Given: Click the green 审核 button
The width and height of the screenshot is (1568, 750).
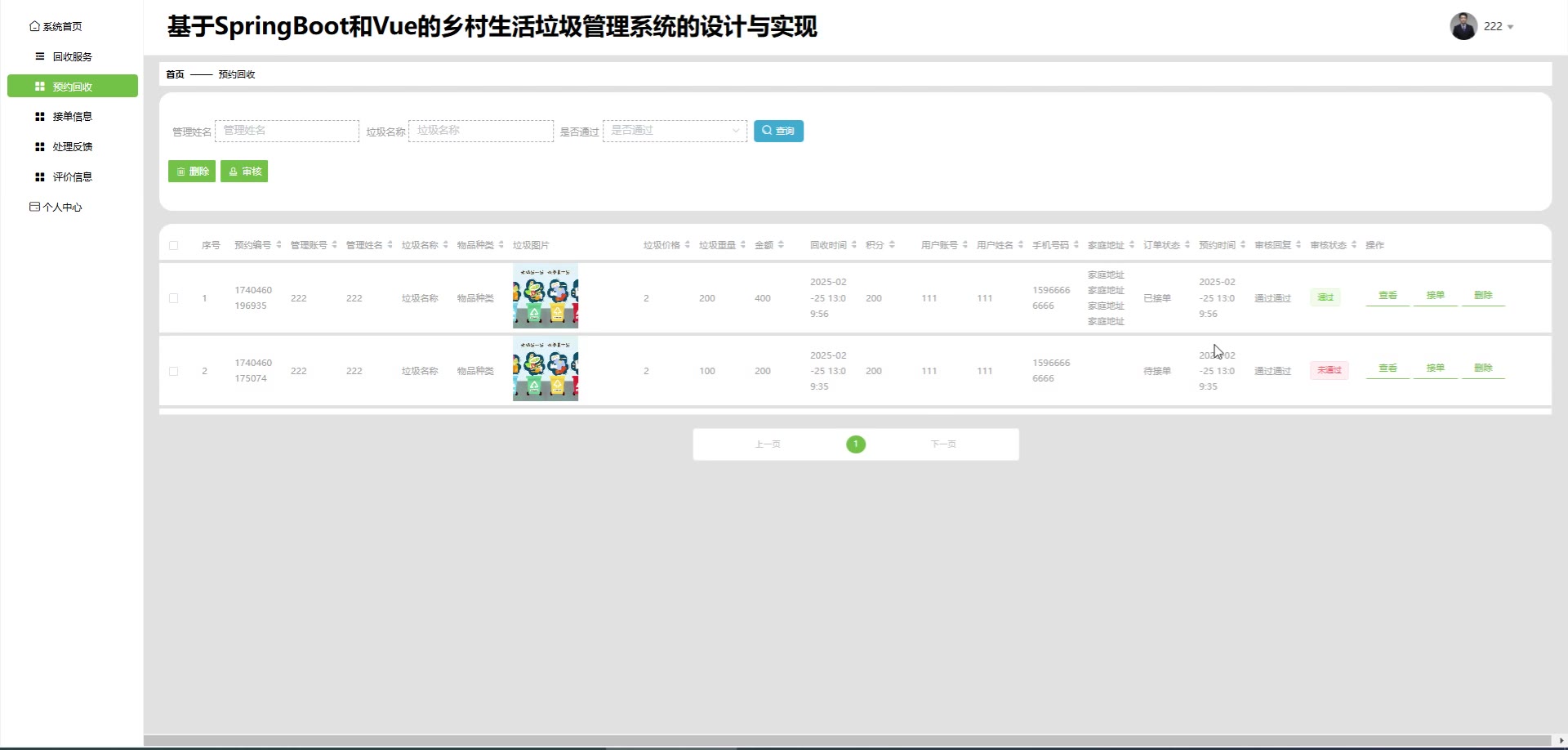Looking at the screenshot, I should [244, 172].
